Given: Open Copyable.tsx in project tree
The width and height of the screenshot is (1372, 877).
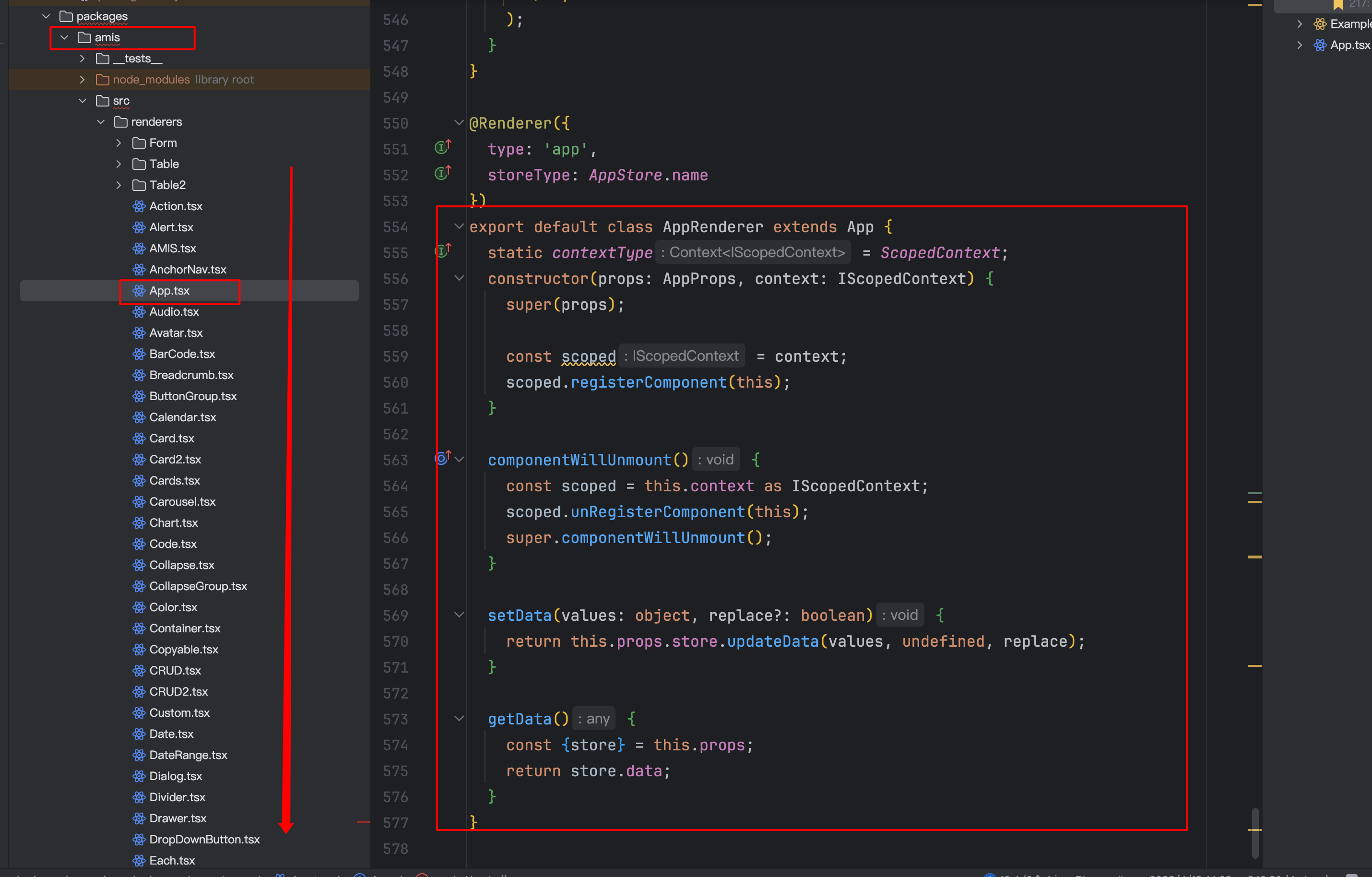Looking at the screenshot, I should 184,650.
